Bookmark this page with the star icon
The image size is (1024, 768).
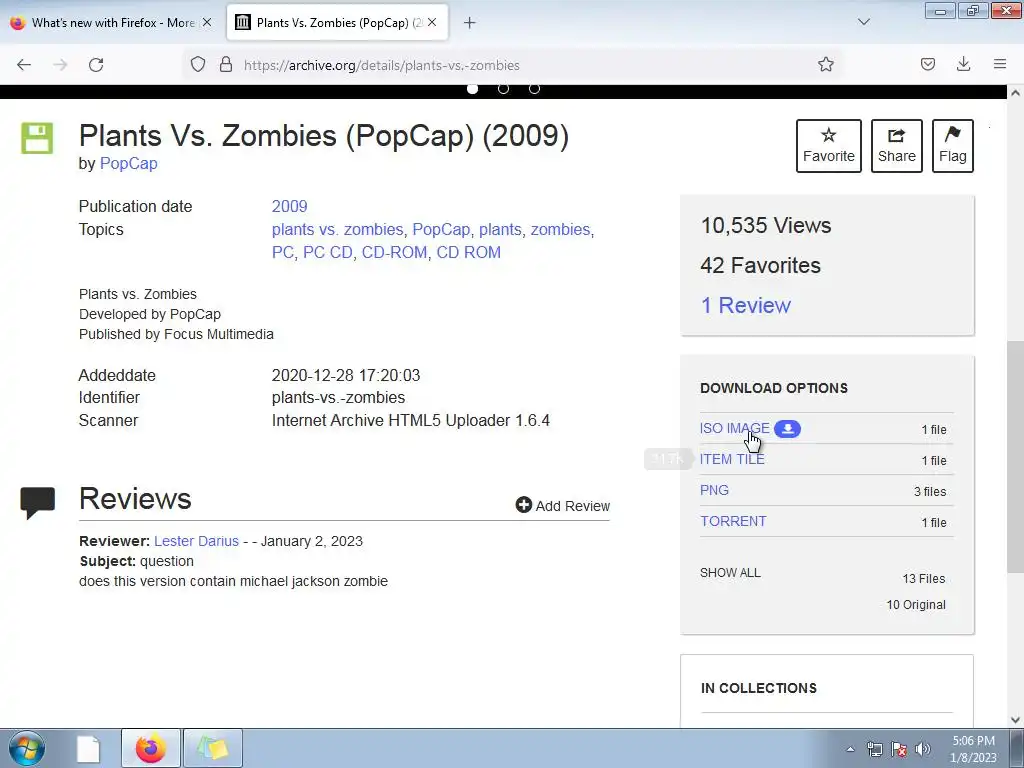[x=825, y=64]
